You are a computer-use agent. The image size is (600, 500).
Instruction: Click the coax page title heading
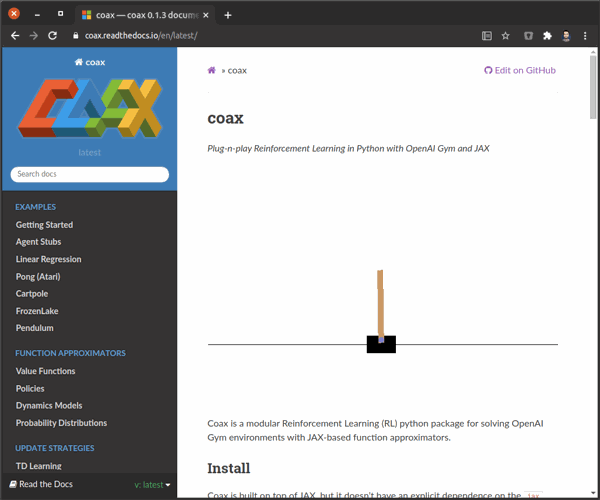225,118
